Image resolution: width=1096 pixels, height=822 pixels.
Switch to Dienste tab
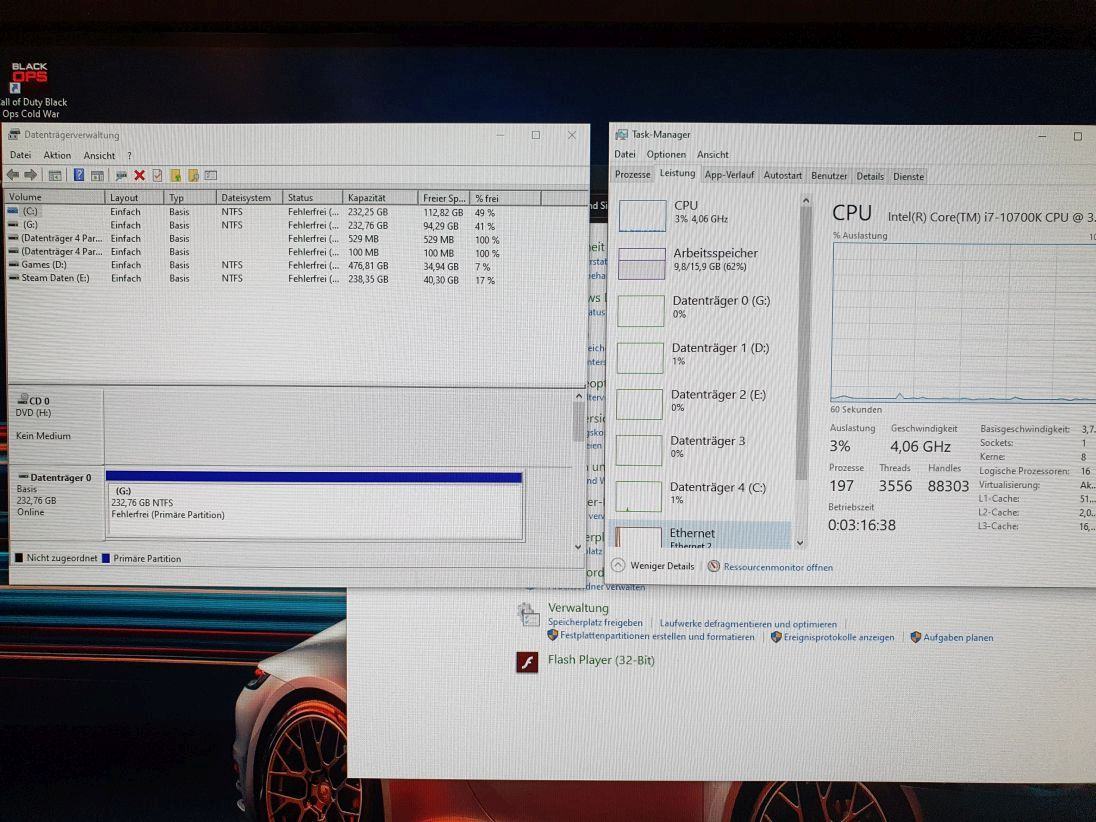point(909,177)
